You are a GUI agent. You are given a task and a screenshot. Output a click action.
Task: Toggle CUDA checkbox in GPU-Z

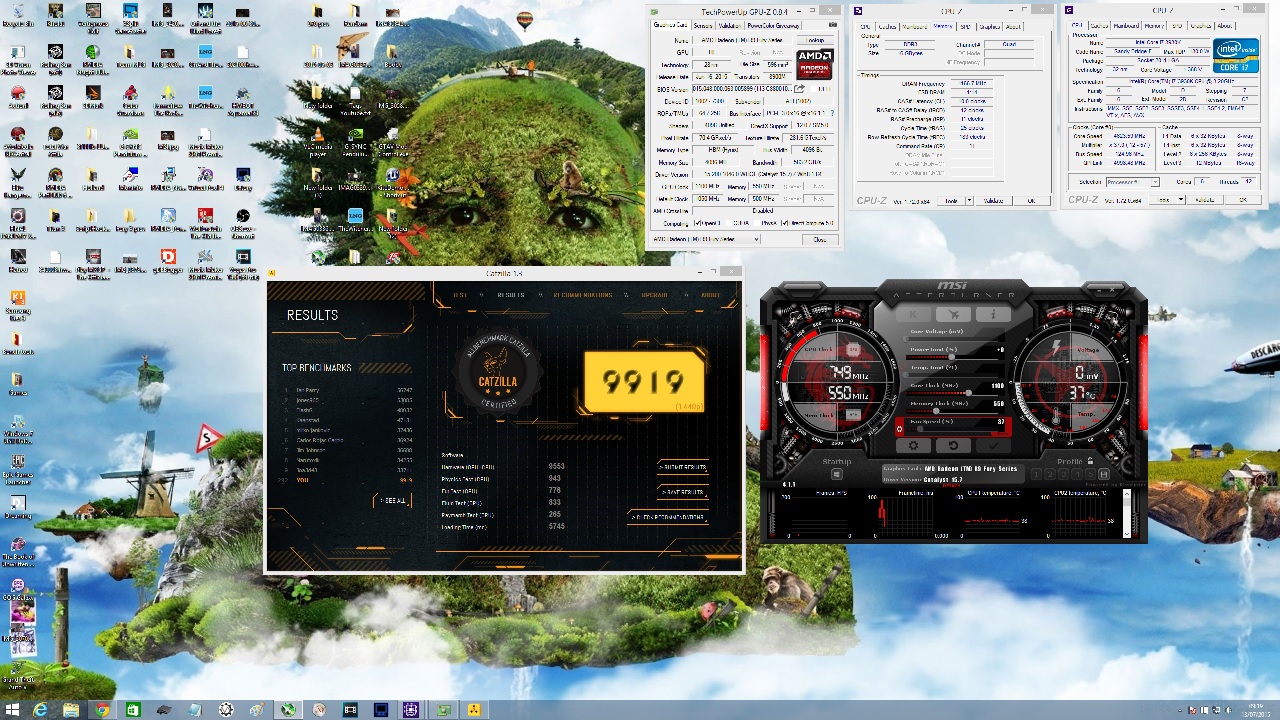pyautogui.click(x=729, y=223)
